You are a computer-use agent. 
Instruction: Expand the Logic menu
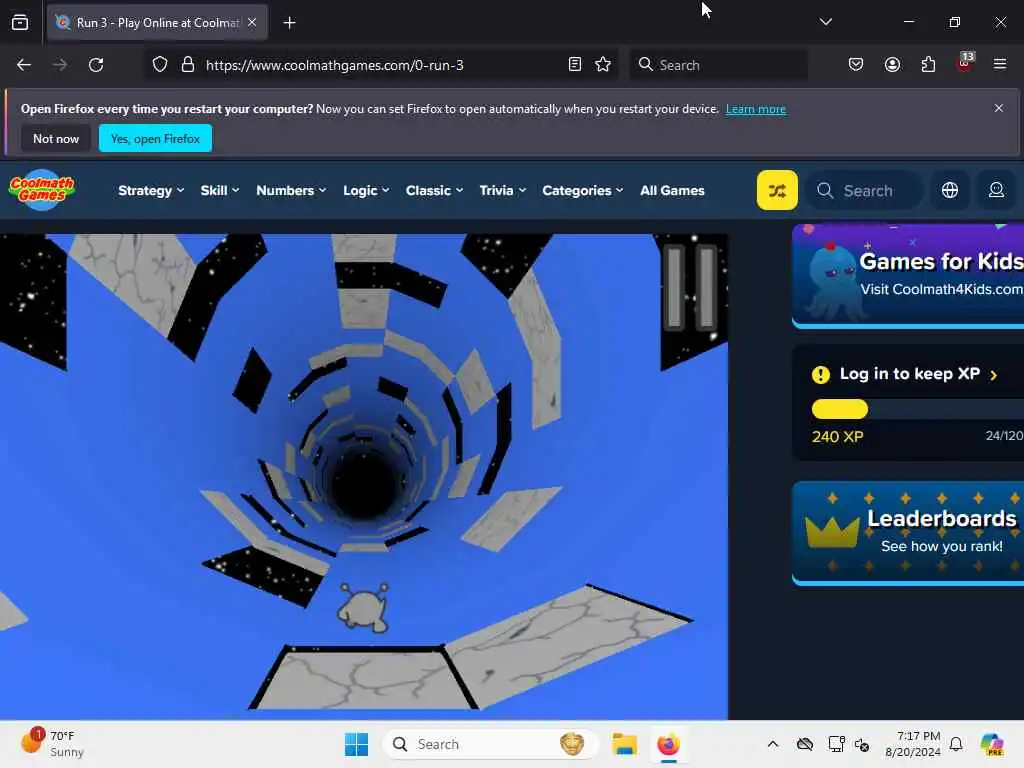366,190
